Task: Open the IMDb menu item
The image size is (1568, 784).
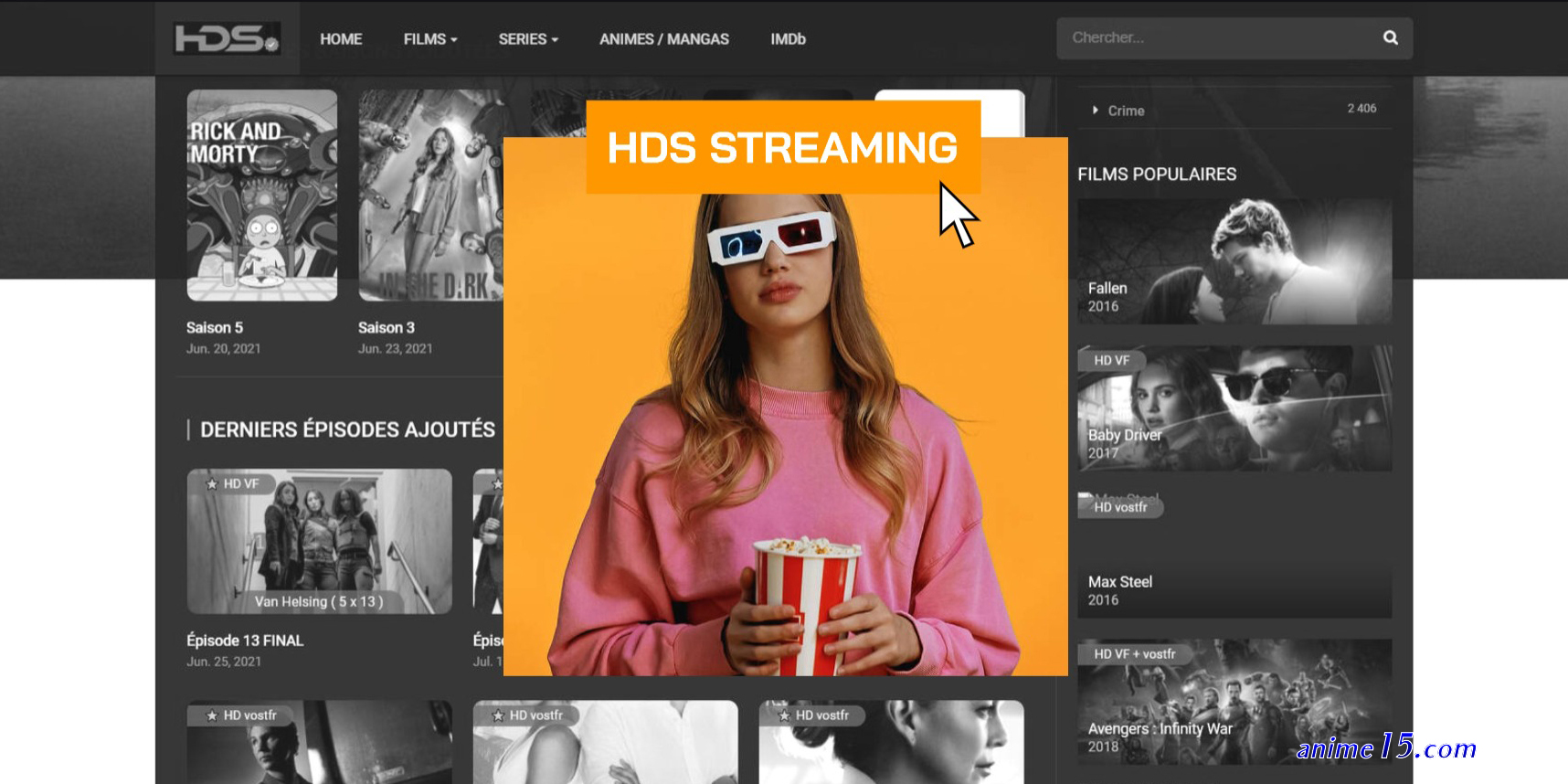Action: (x=788, y=39)
